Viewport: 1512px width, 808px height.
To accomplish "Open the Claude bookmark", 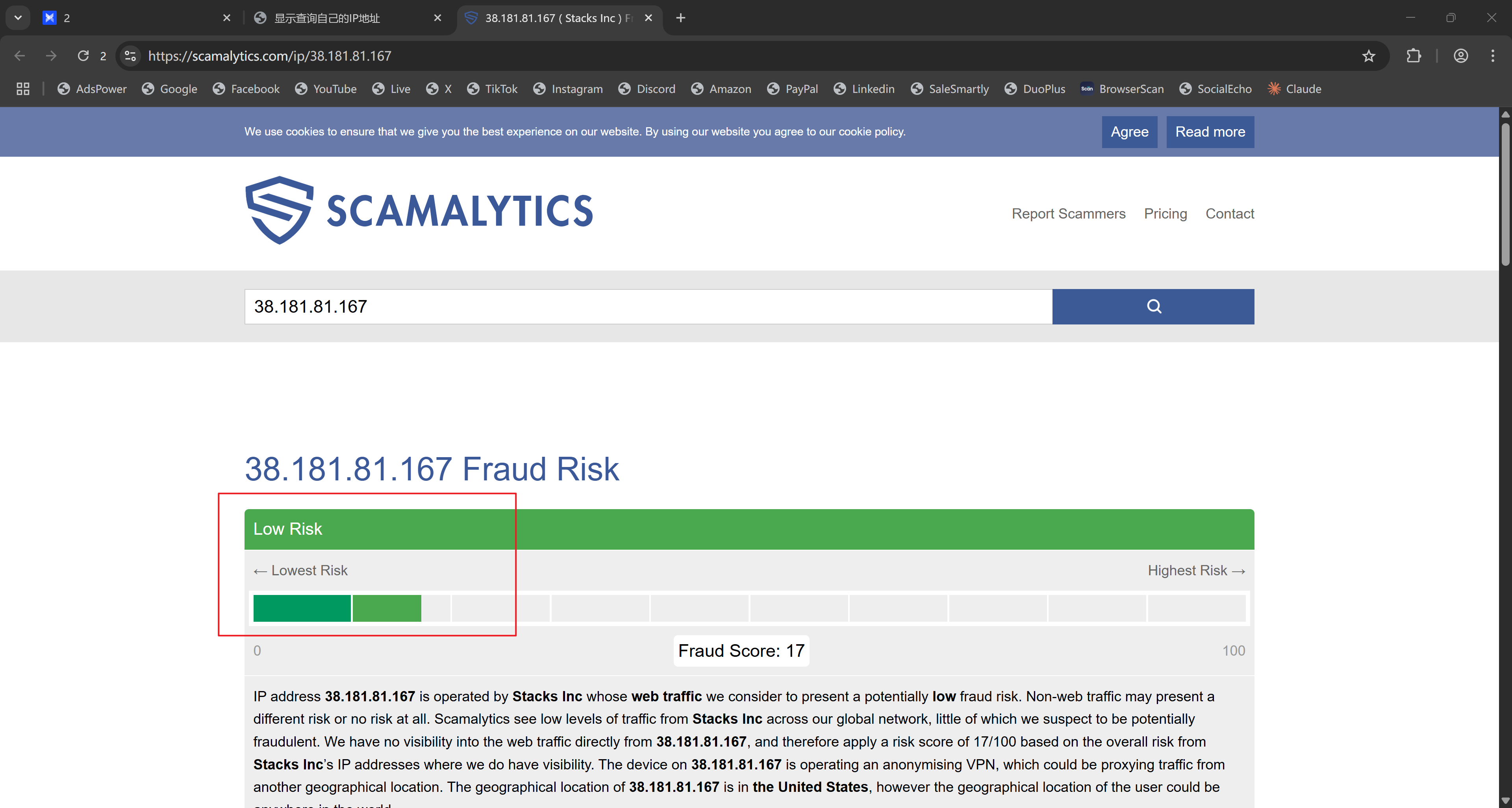I will coord(1294,89).
